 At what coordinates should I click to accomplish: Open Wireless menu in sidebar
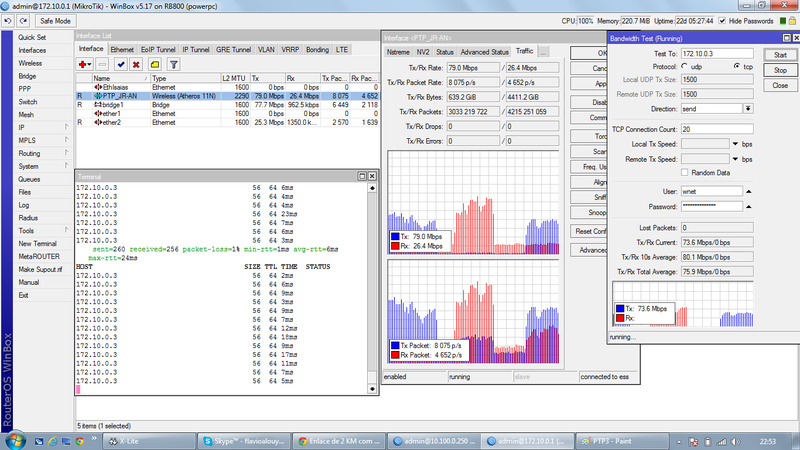pyautogui.click(x=30, y=63)
